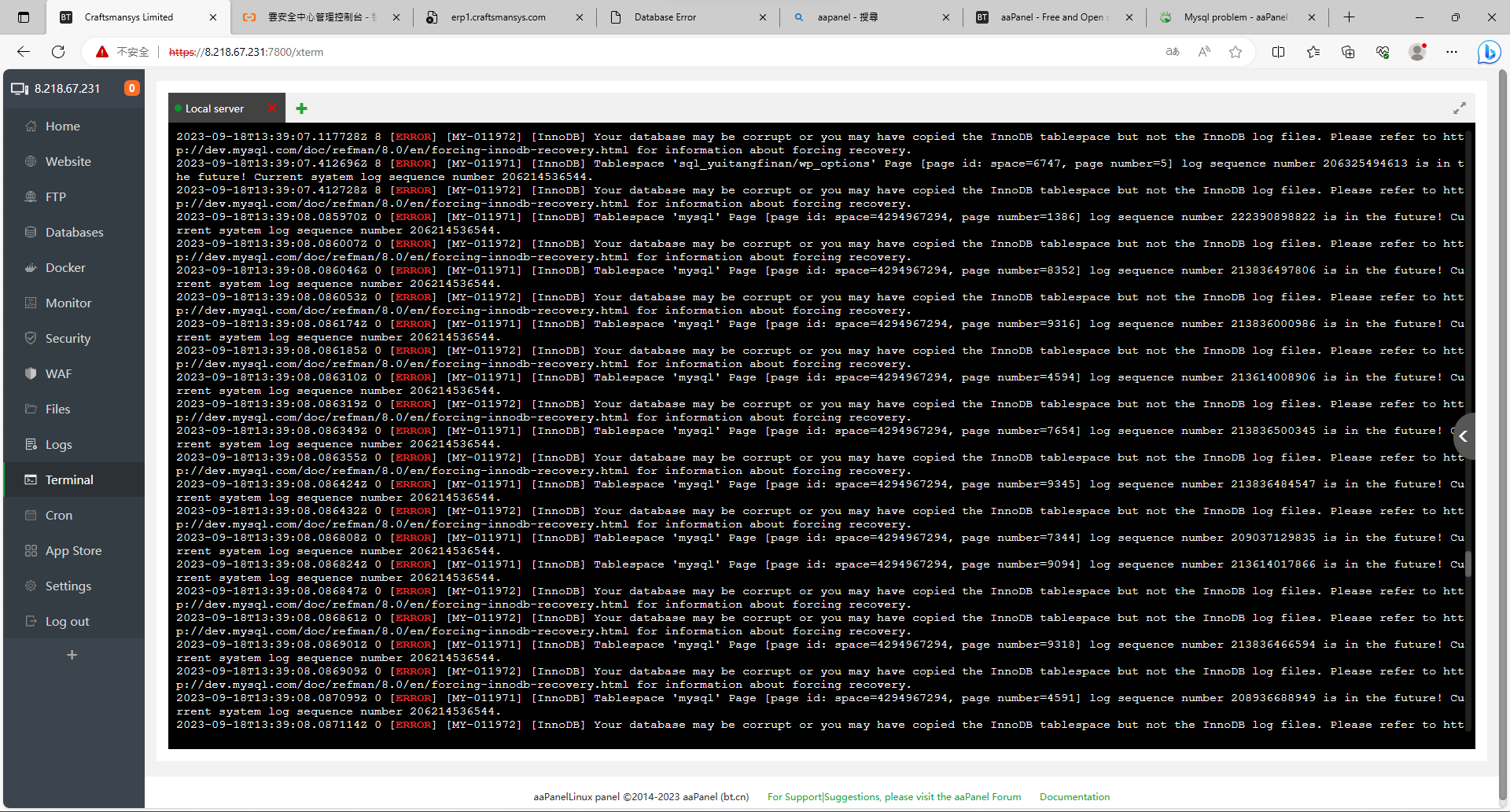The width and height of the screenshot is (1510, 812).
Task: Go to the aaPanel Home page
Action: point(63,126)
